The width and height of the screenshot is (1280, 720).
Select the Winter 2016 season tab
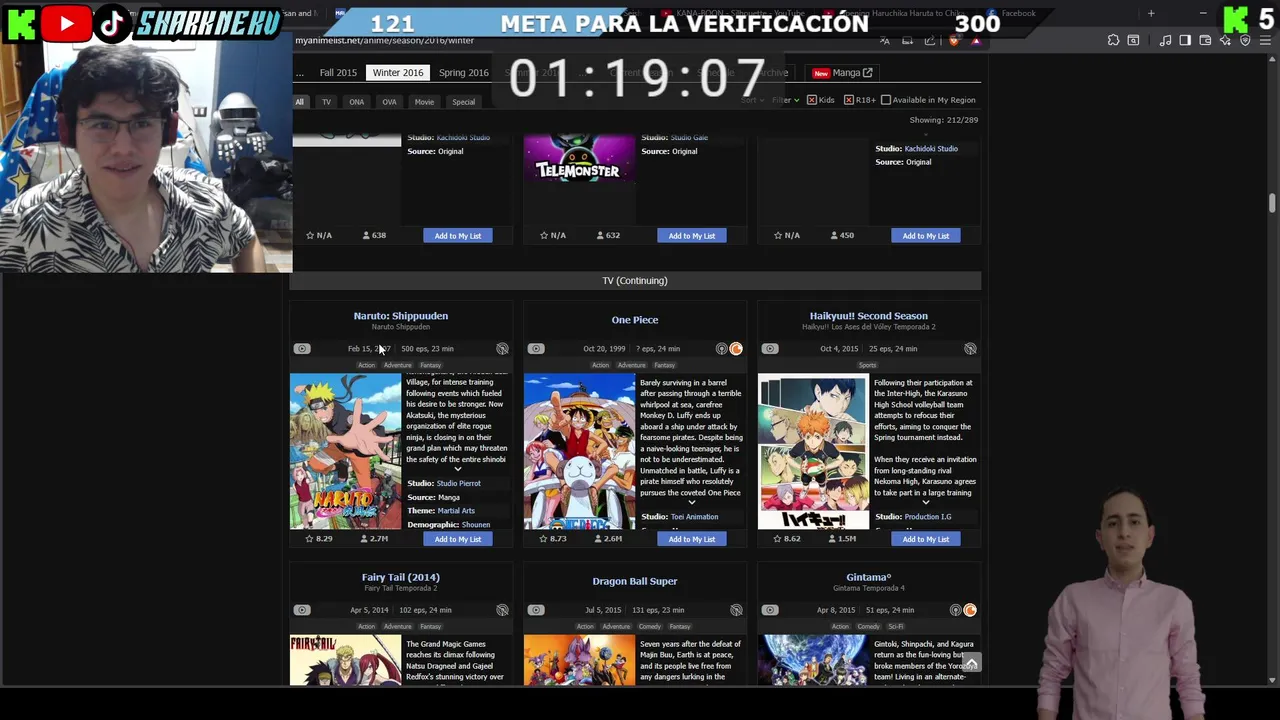398,73
